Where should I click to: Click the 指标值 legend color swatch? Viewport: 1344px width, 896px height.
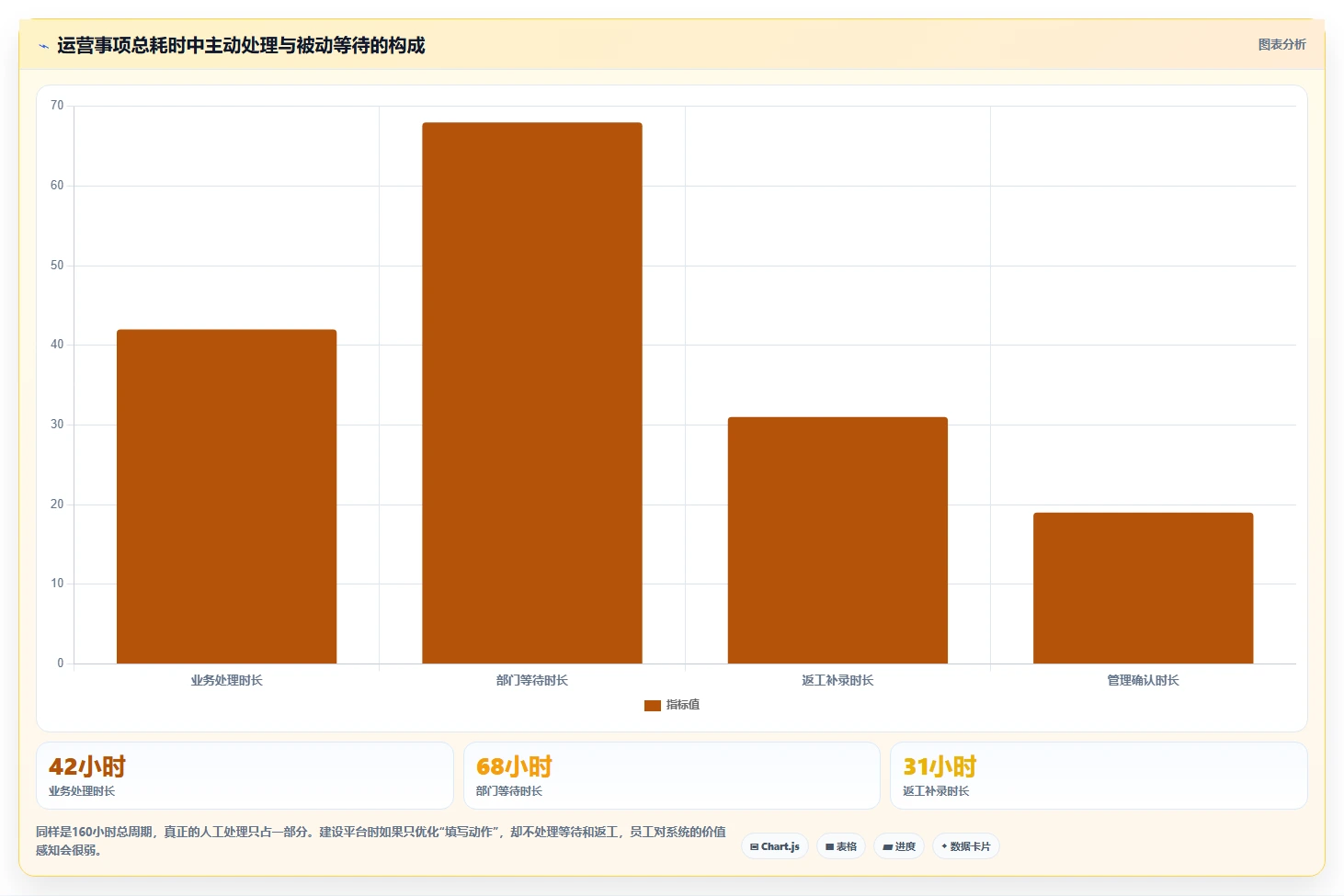(x=653, y=705)
